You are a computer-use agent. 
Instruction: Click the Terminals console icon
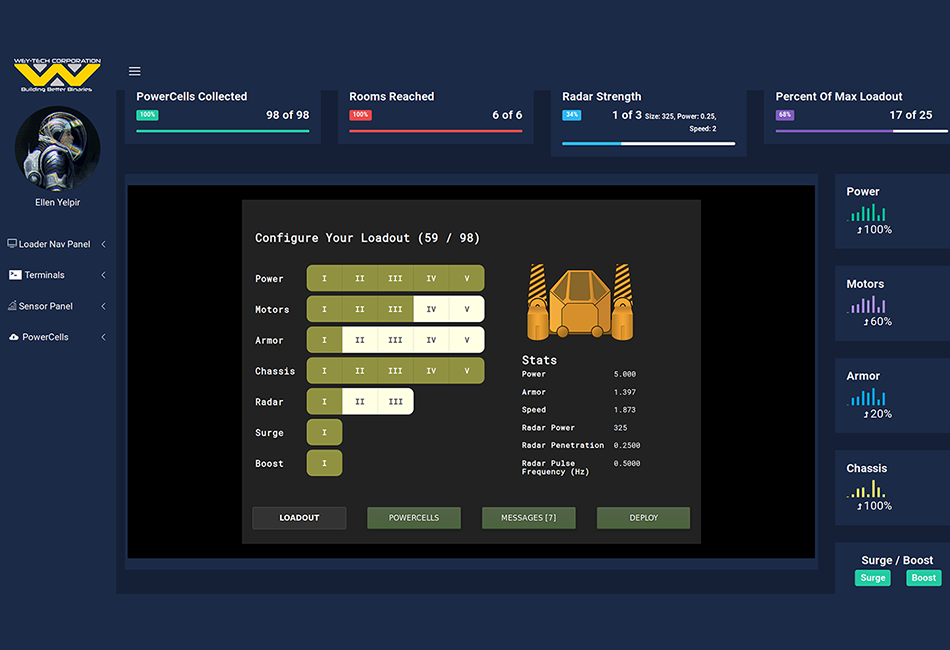[x=14, y=275]
